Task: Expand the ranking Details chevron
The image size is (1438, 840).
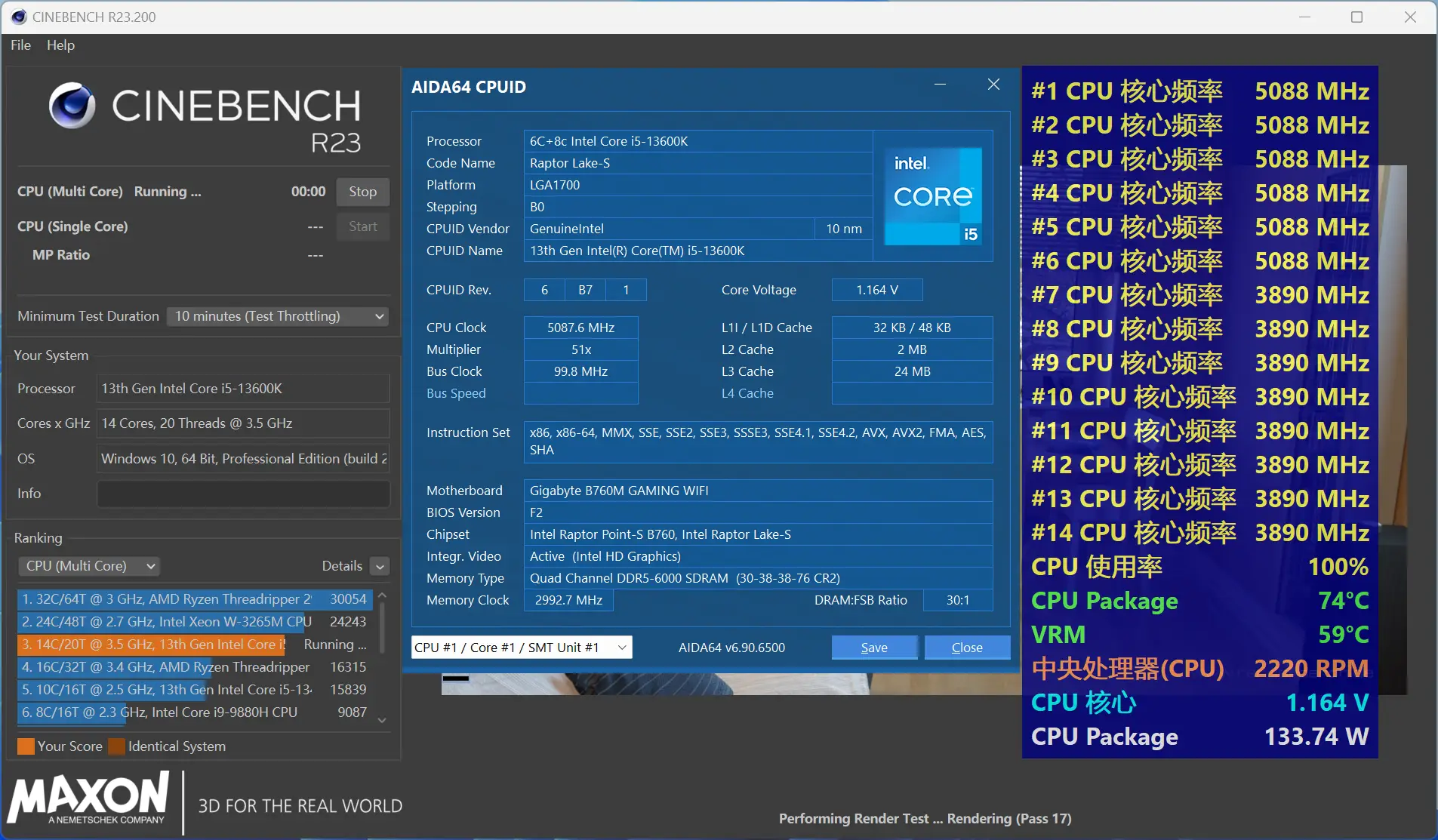Action: click(380, 566)
